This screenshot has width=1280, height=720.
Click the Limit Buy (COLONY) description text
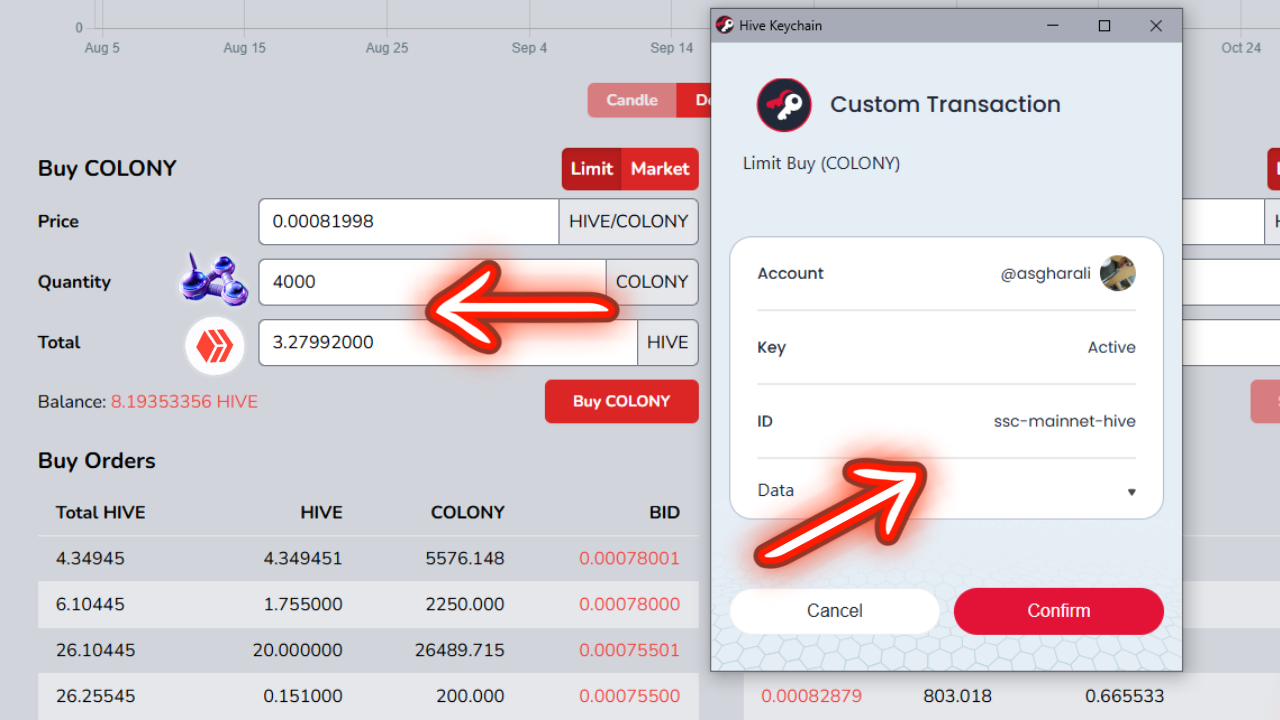pyautogui.click(x=822, y=163)
